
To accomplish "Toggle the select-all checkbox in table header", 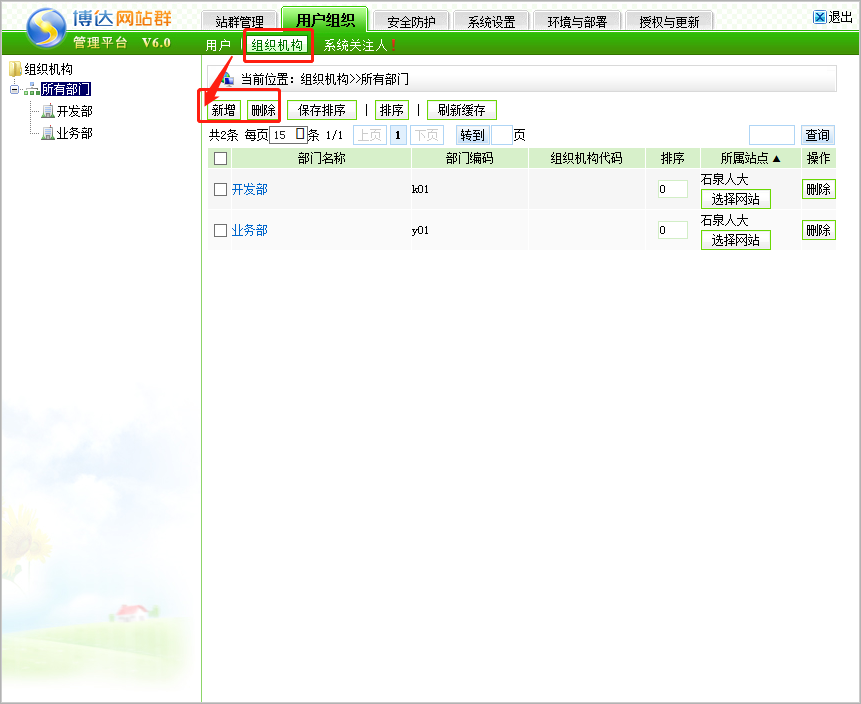I will pos(221,158).
